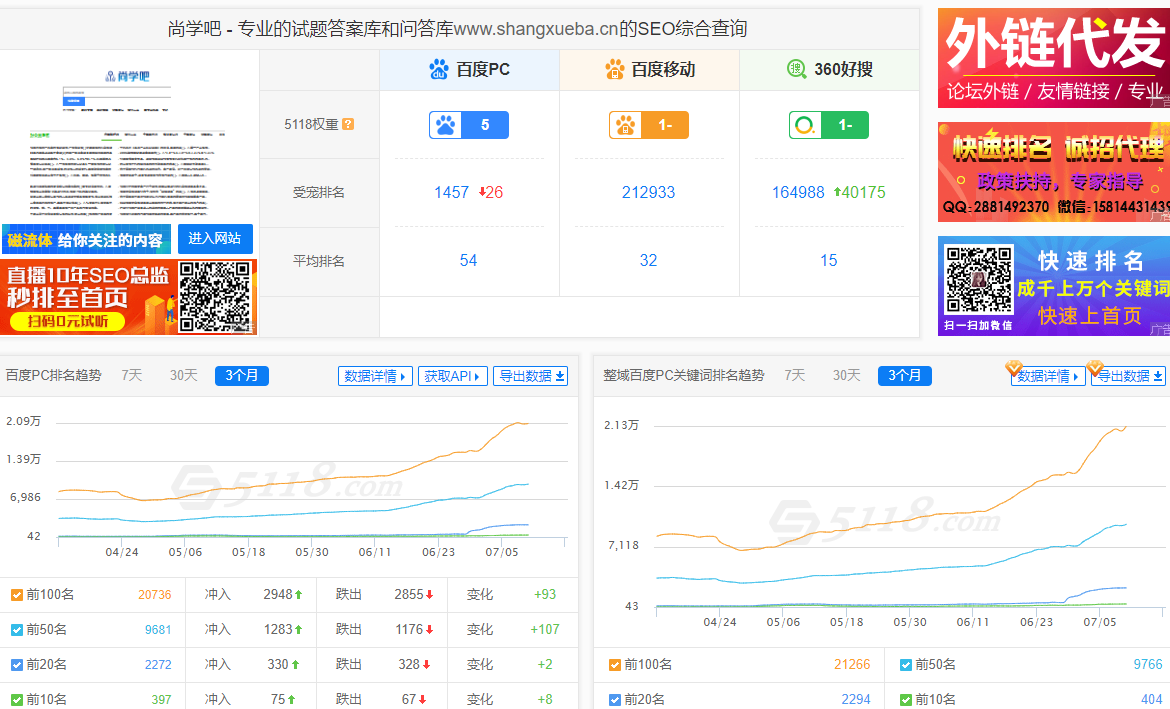Click 360 ranking value 164988

798,193
